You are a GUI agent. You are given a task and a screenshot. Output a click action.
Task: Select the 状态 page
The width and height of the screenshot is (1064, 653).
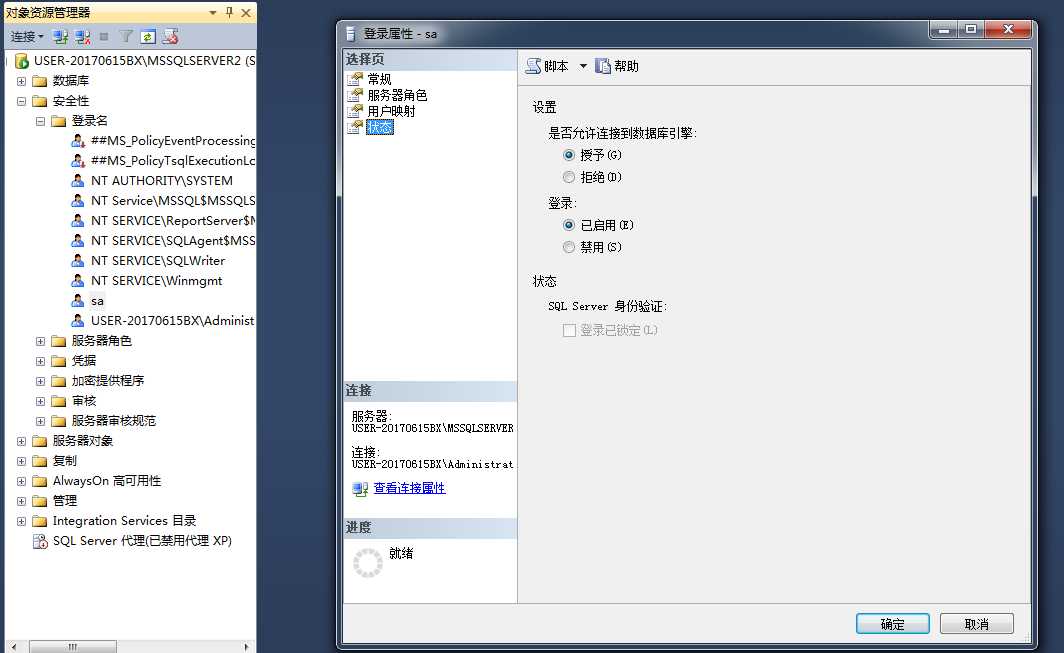[x=379, y=127]
